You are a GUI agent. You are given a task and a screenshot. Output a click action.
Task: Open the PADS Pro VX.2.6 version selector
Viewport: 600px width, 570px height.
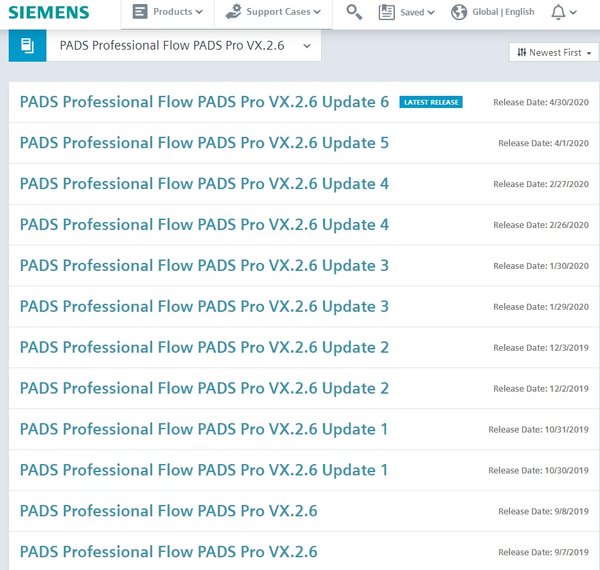coord(184,46)
